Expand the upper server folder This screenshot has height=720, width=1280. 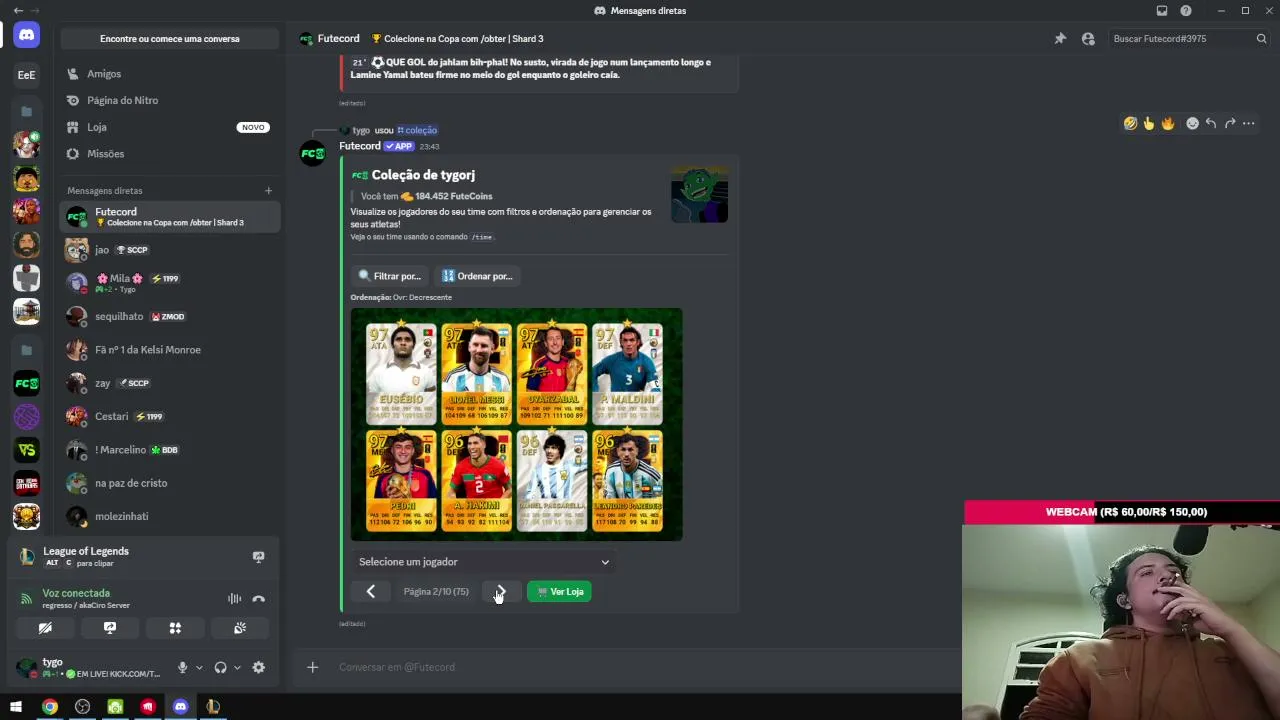[x=27, y=111]
